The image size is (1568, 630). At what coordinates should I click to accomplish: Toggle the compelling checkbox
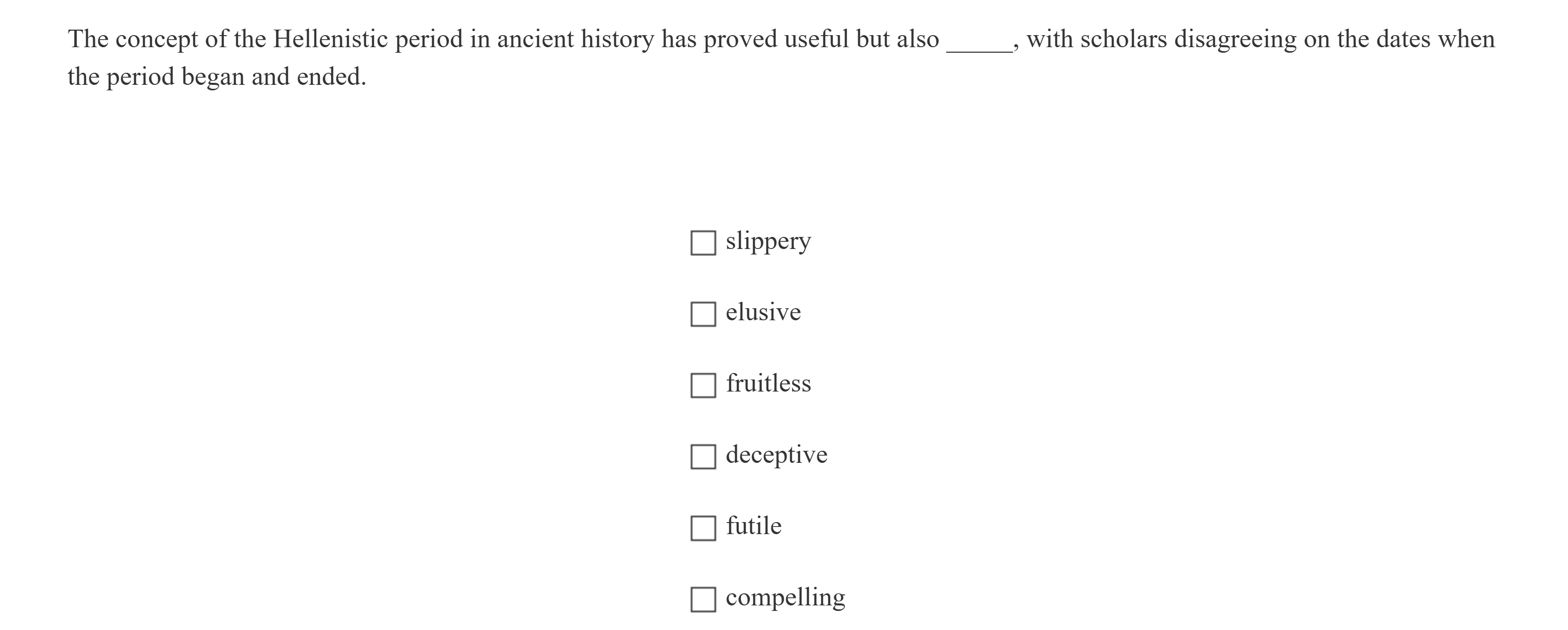[x=703, y=599]
